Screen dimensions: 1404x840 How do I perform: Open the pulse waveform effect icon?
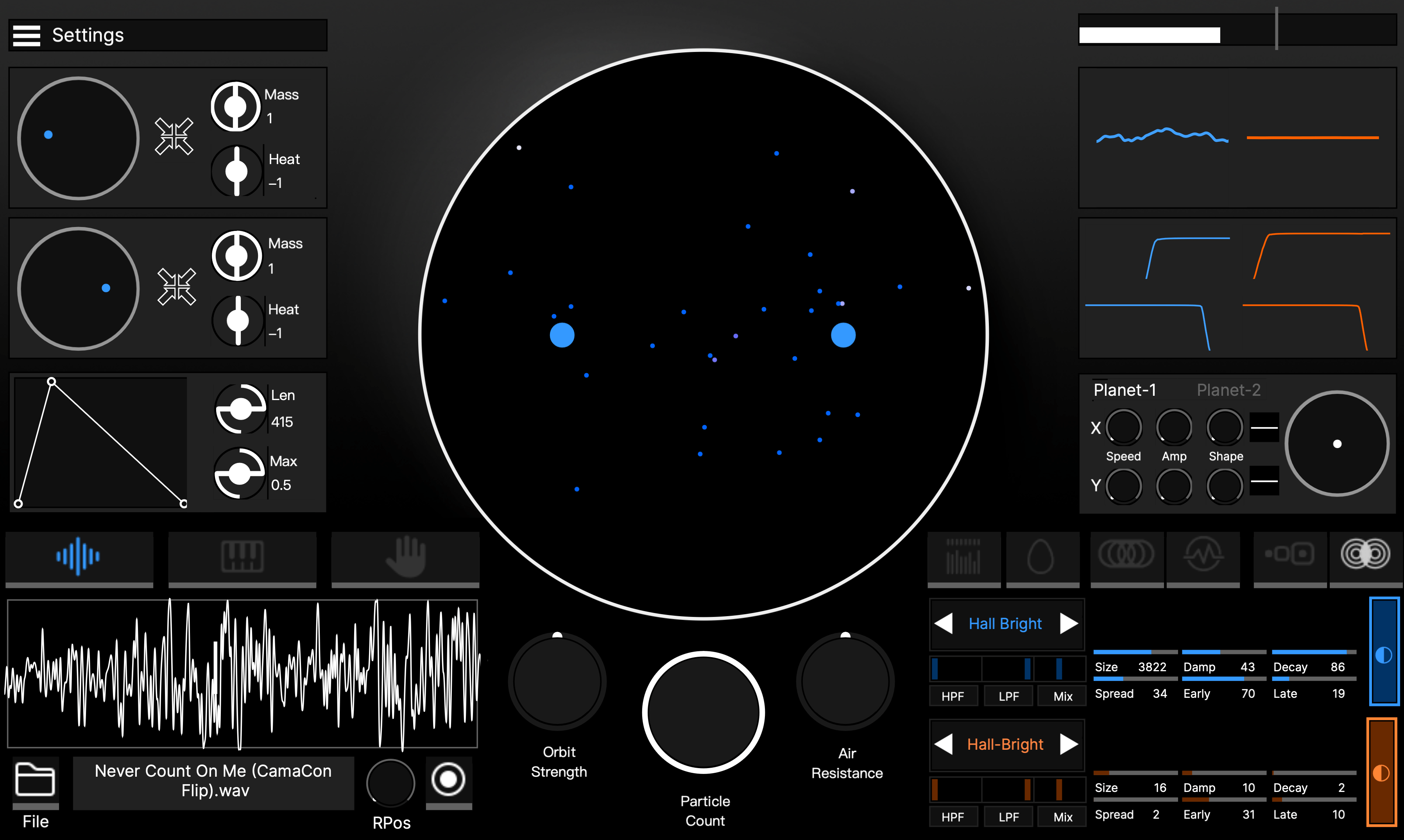(1203, 555)
